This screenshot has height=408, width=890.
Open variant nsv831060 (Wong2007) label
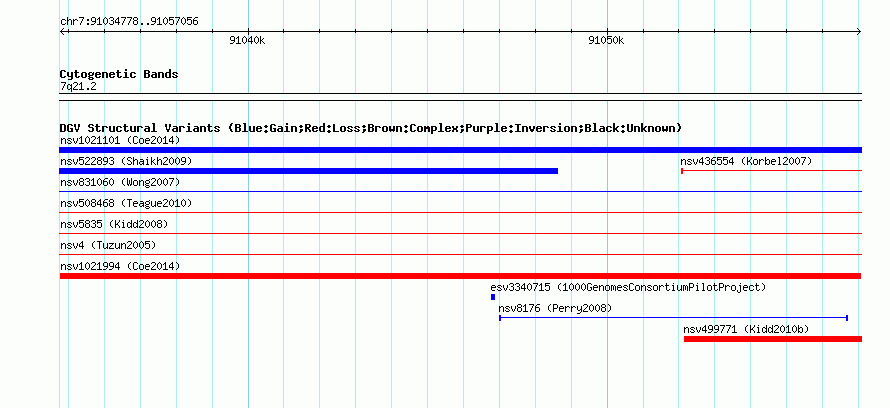click(x=120, y=182)
